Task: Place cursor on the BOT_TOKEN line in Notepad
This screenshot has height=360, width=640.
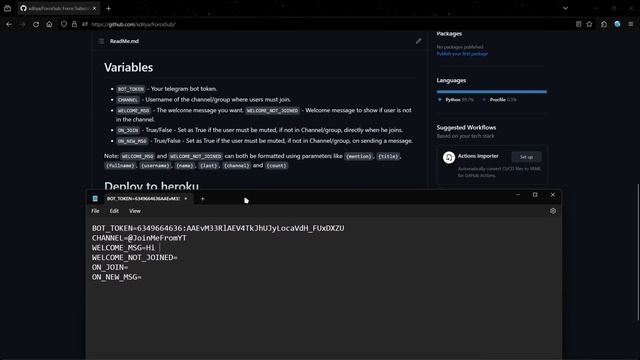Action: coord(218,228)
